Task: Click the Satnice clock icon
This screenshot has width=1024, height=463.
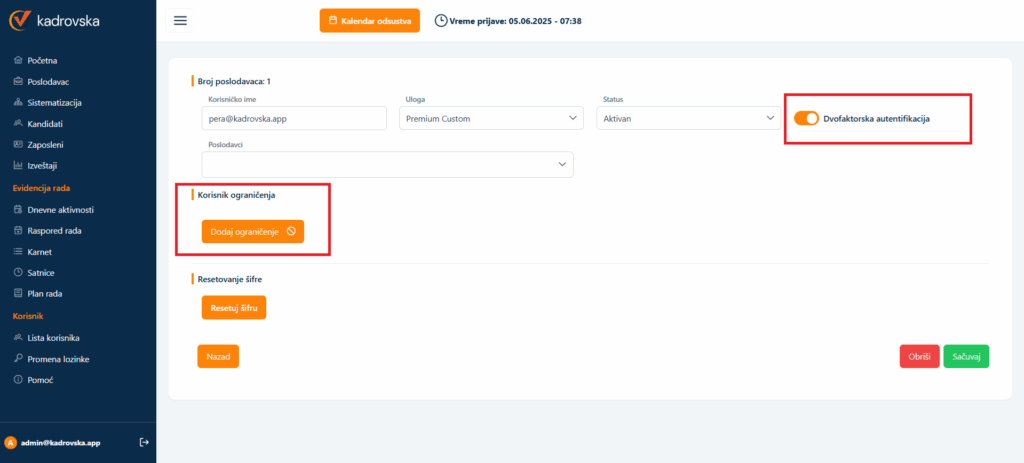Action: (x=18, y=272)
